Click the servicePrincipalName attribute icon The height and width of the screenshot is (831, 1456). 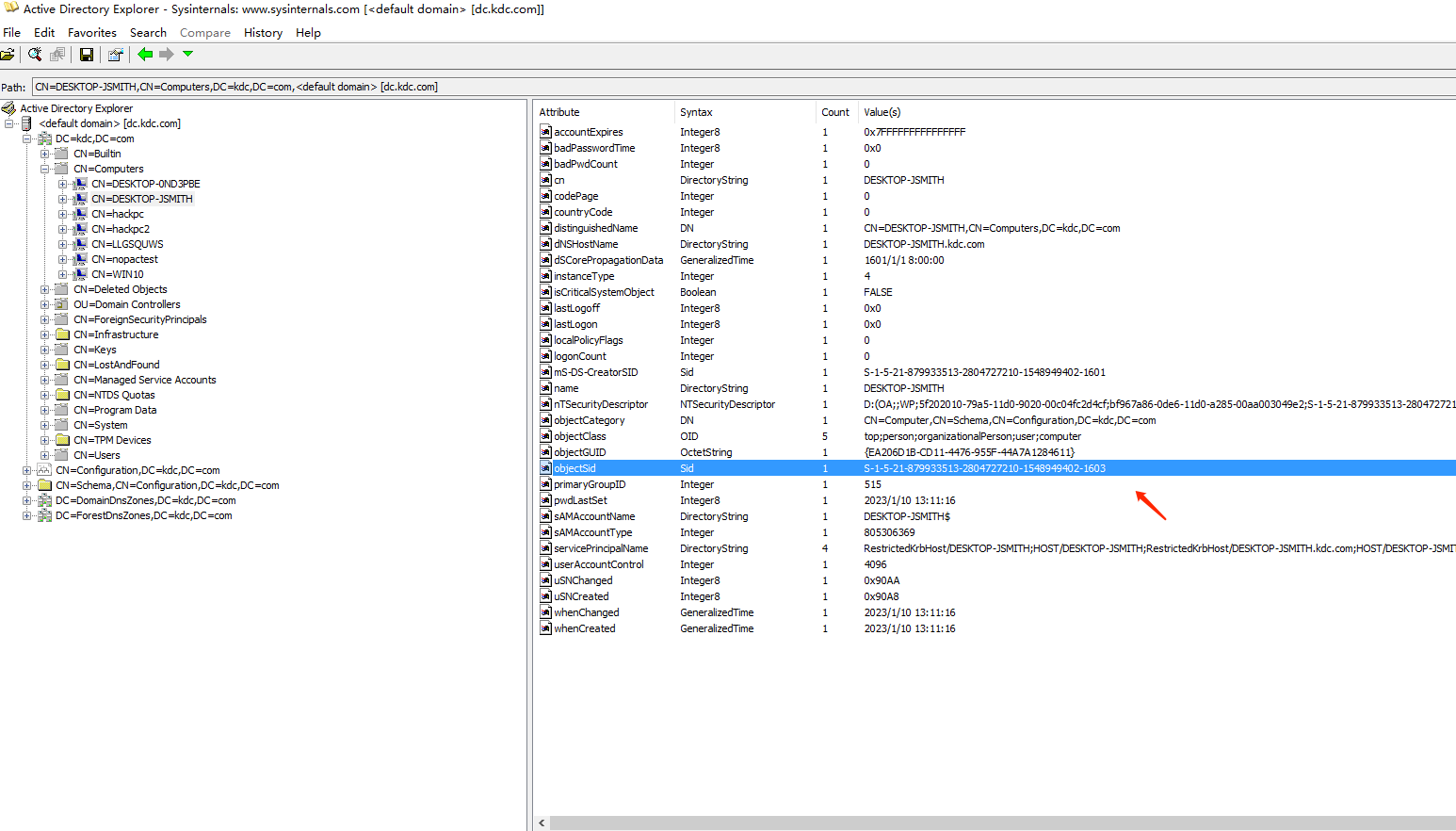(545, 548)
